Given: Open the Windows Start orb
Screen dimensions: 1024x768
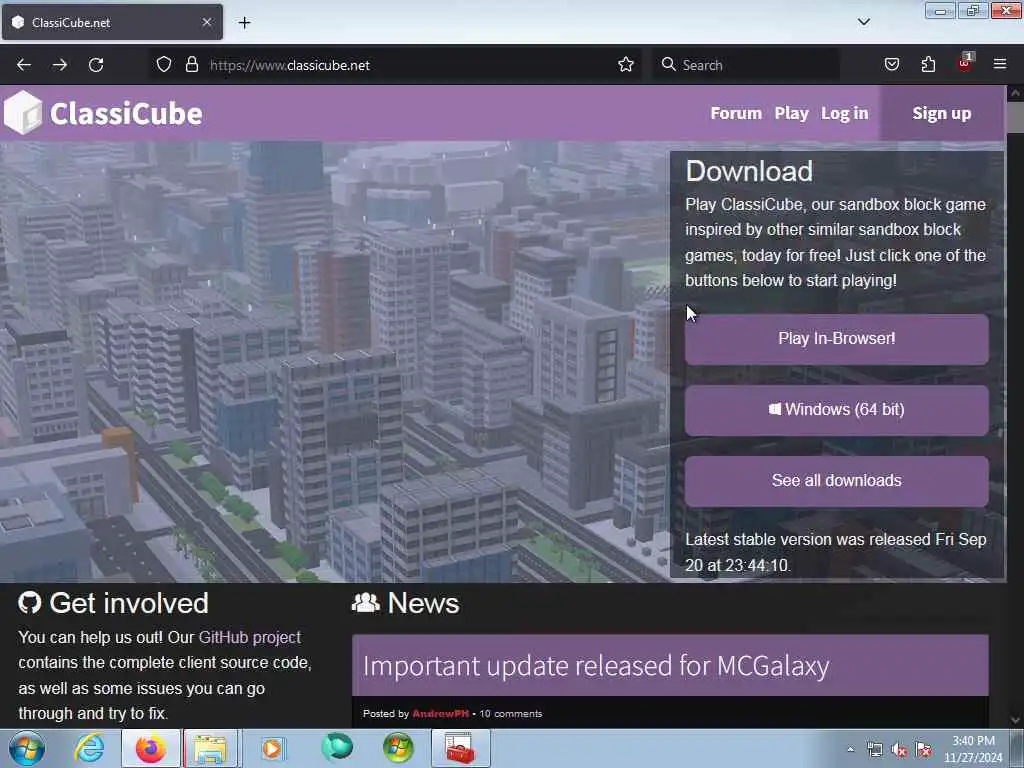Looking at the screenshot, I should 27,748.
